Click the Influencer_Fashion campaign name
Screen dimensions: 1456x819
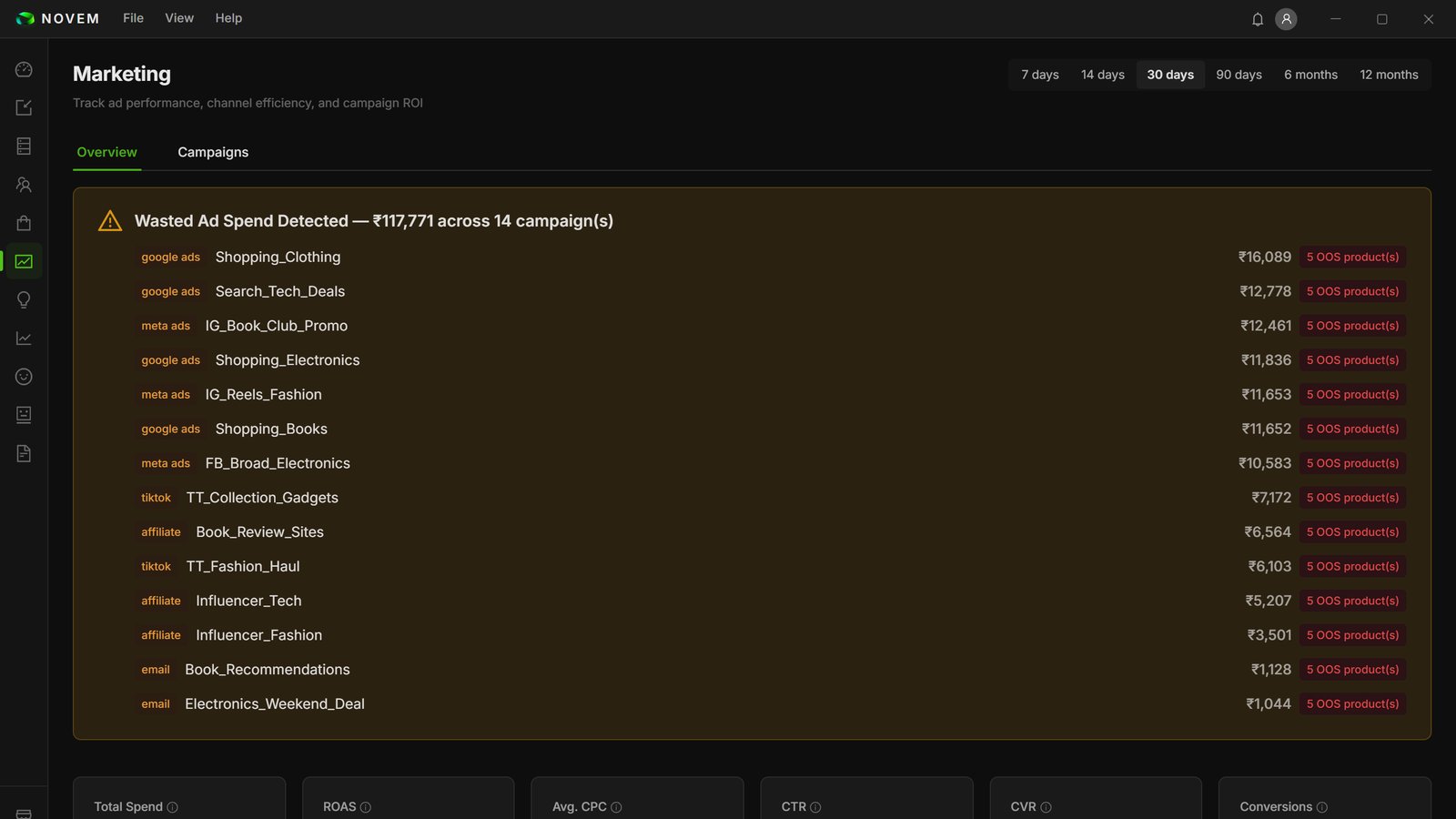pyautogui.click(x=258, y=635)
